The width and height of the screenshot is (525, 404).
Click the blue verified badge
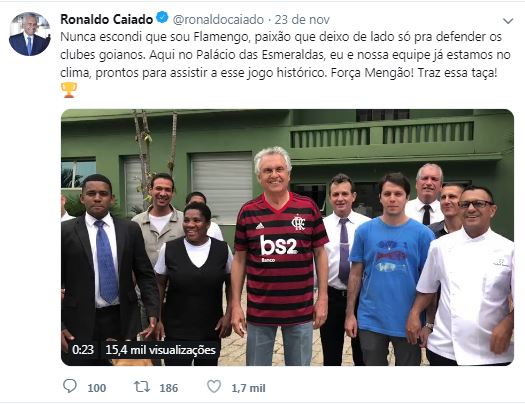(x=163, y=17)
